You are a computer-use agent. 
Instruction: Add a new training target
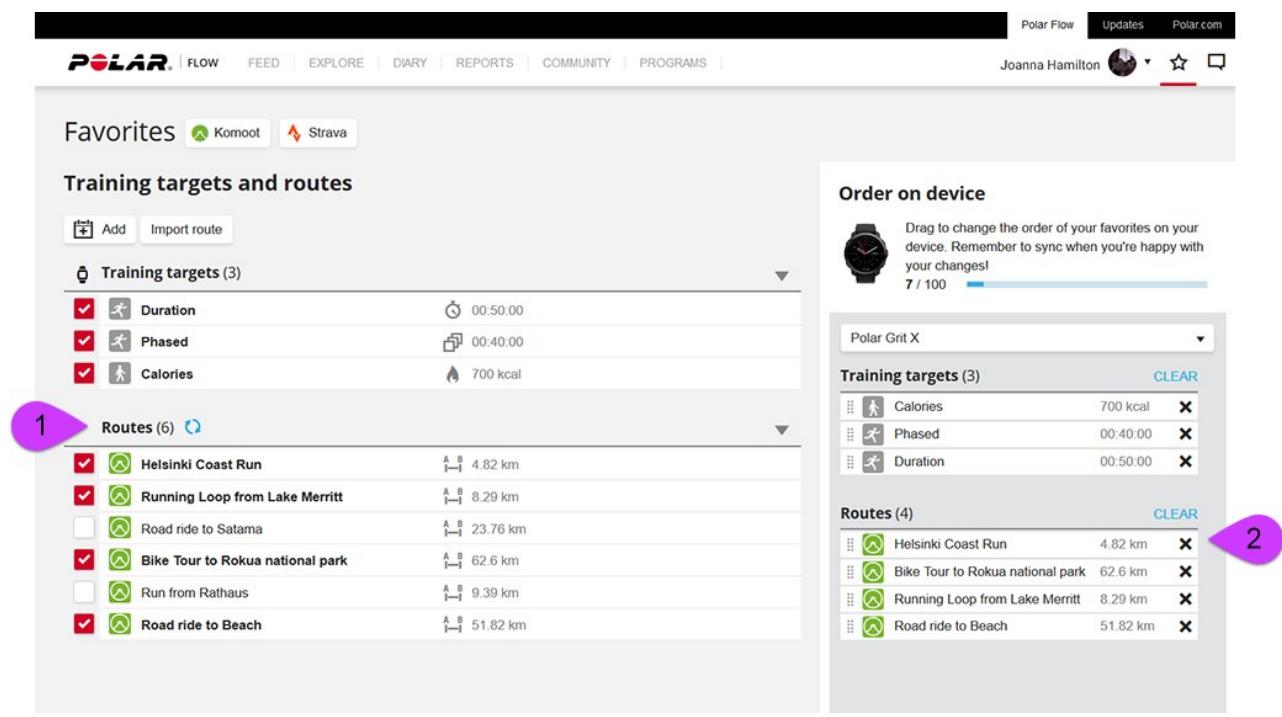coord(99,229)
